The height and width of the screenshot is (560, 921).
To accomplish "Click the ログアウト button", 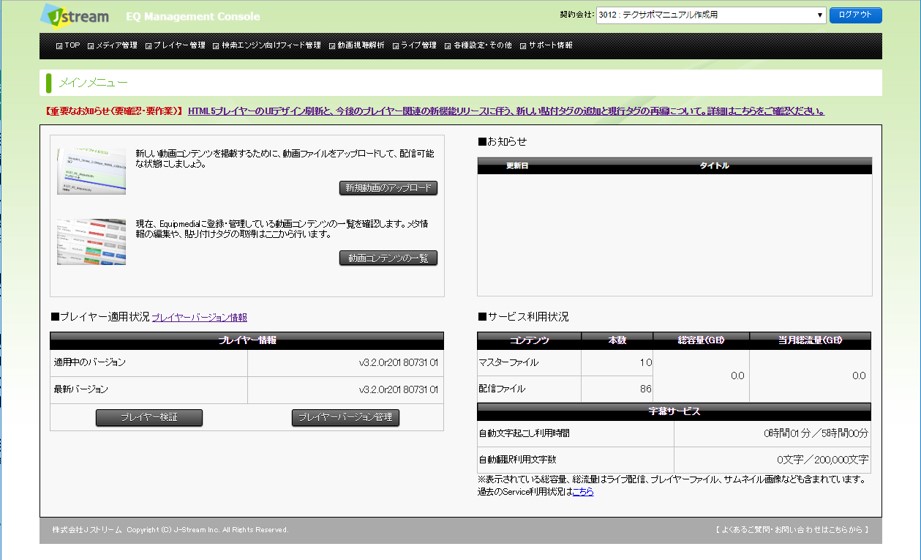I will click(x=856, y=15).
